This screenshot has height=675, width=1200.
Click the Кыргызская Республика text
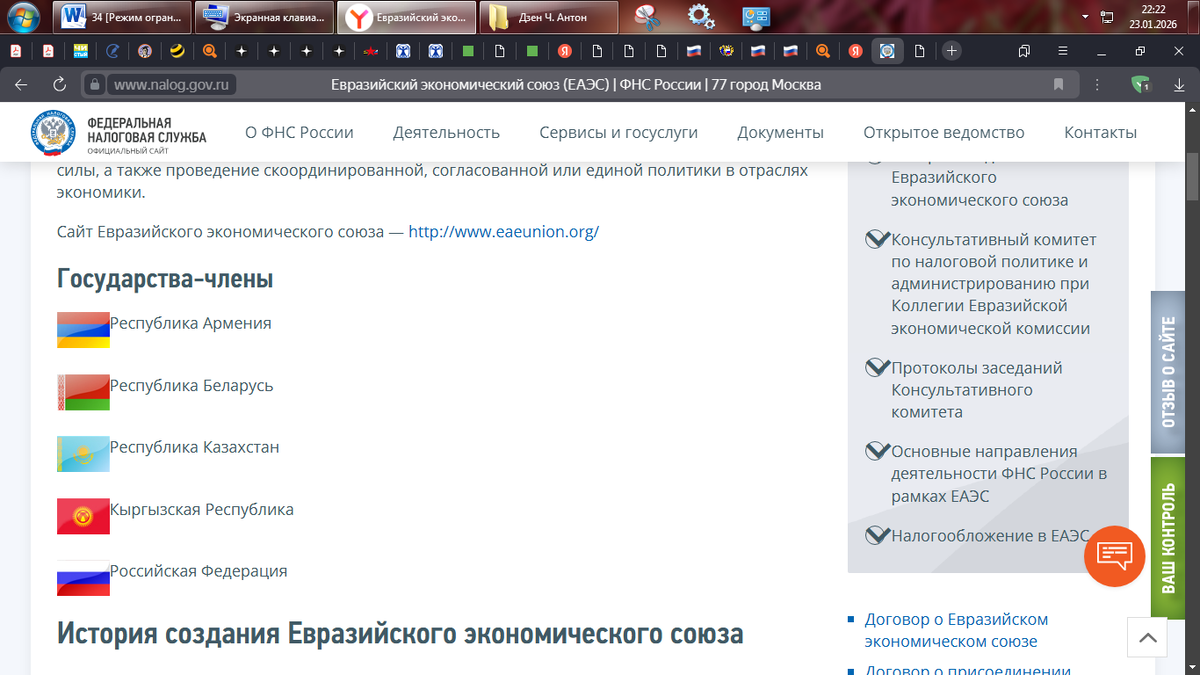tap(201, 510)
